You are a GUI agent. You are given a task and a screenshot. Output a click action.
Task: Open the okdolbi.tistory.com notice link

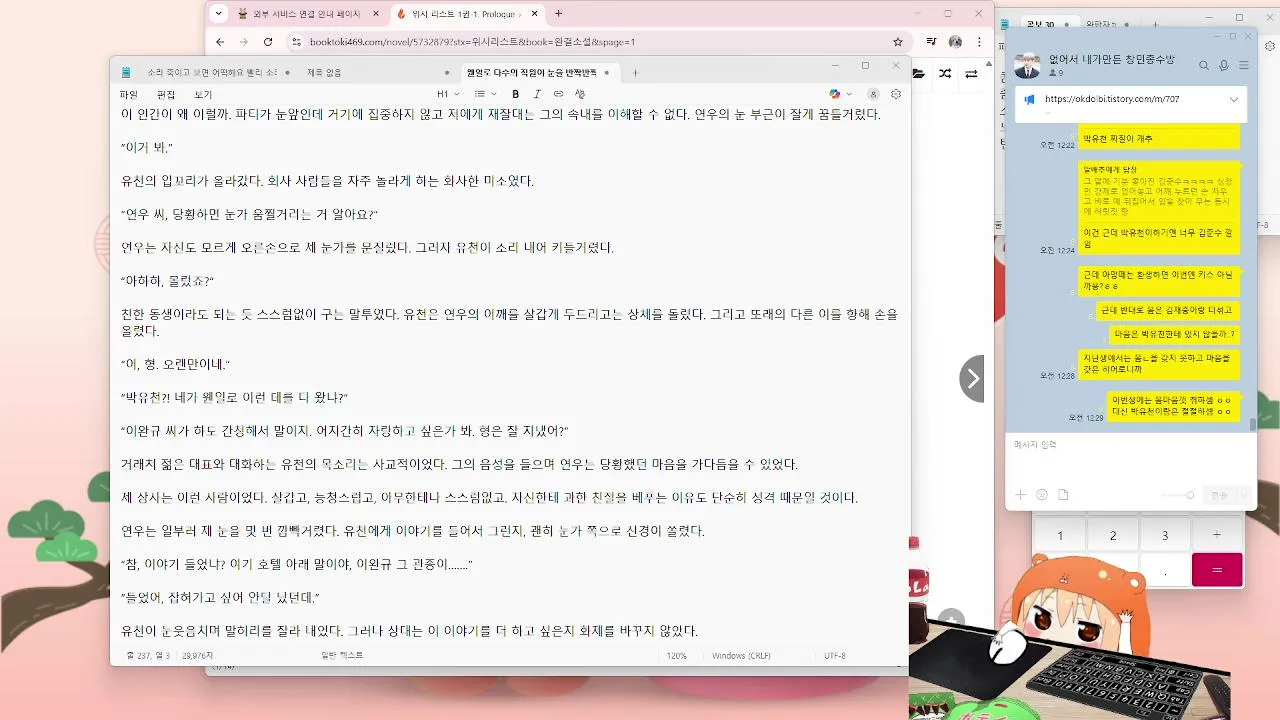pos(1112,100)
